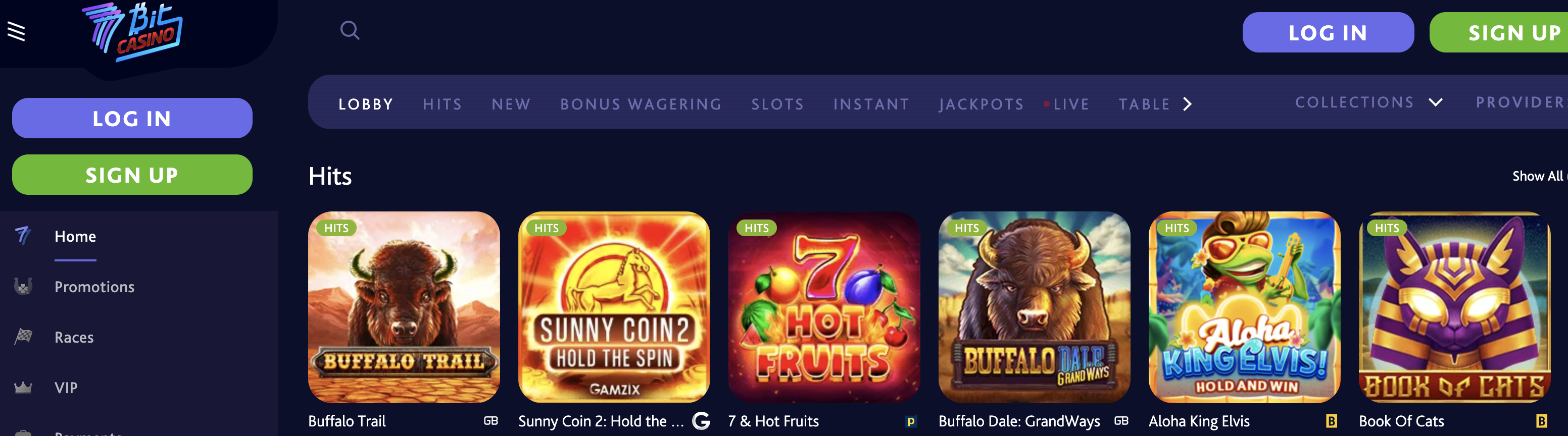The width and height of the screenshot is (1568, 436).
Task: Switch to the Slots tab
Action: (777, 104)
